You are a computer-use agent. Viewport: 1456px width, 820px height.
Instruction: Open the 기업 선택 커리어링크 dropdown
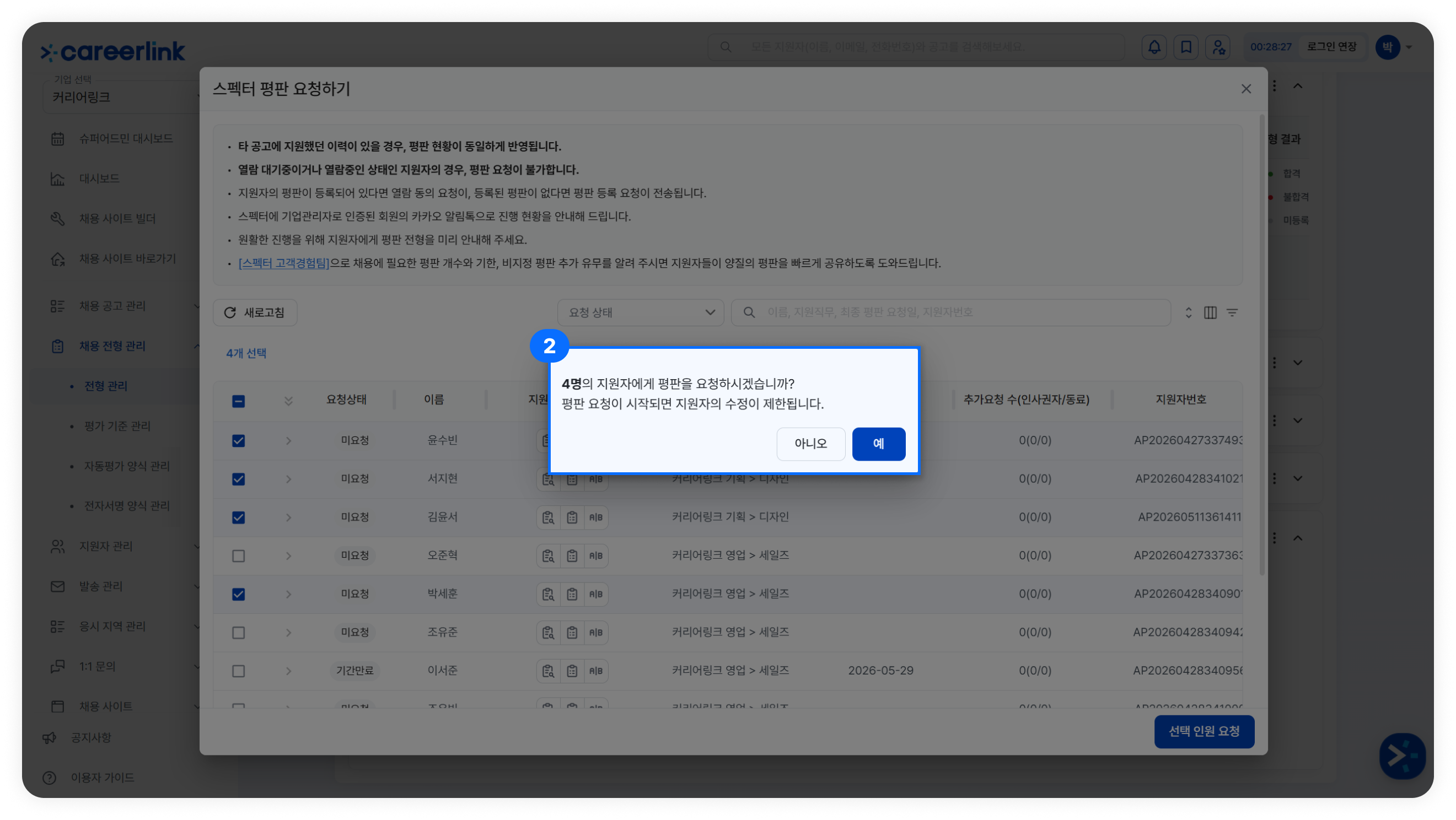click(x=121, y=97)
